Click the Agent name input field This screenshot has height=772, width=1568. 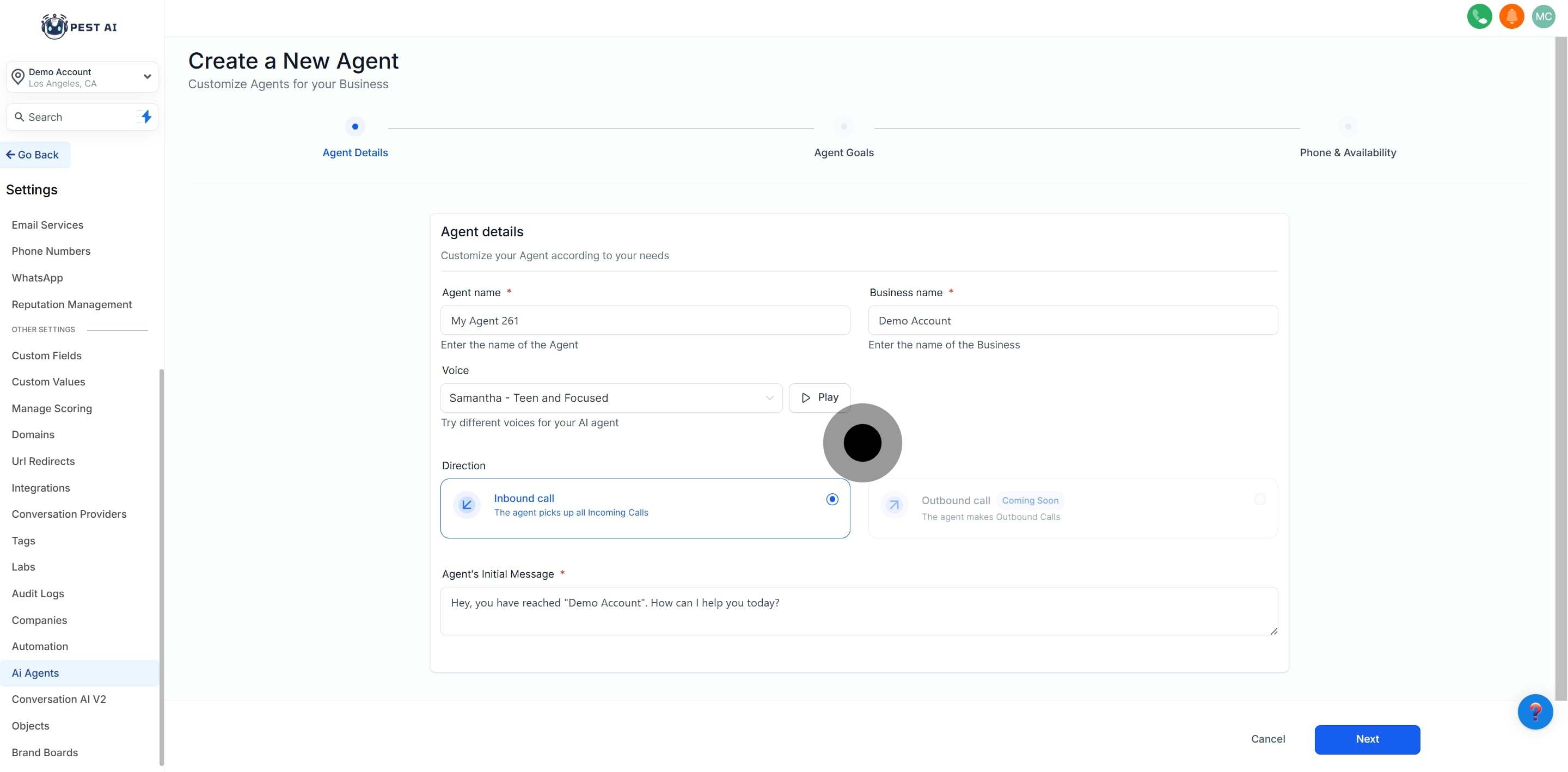(645, 320)
